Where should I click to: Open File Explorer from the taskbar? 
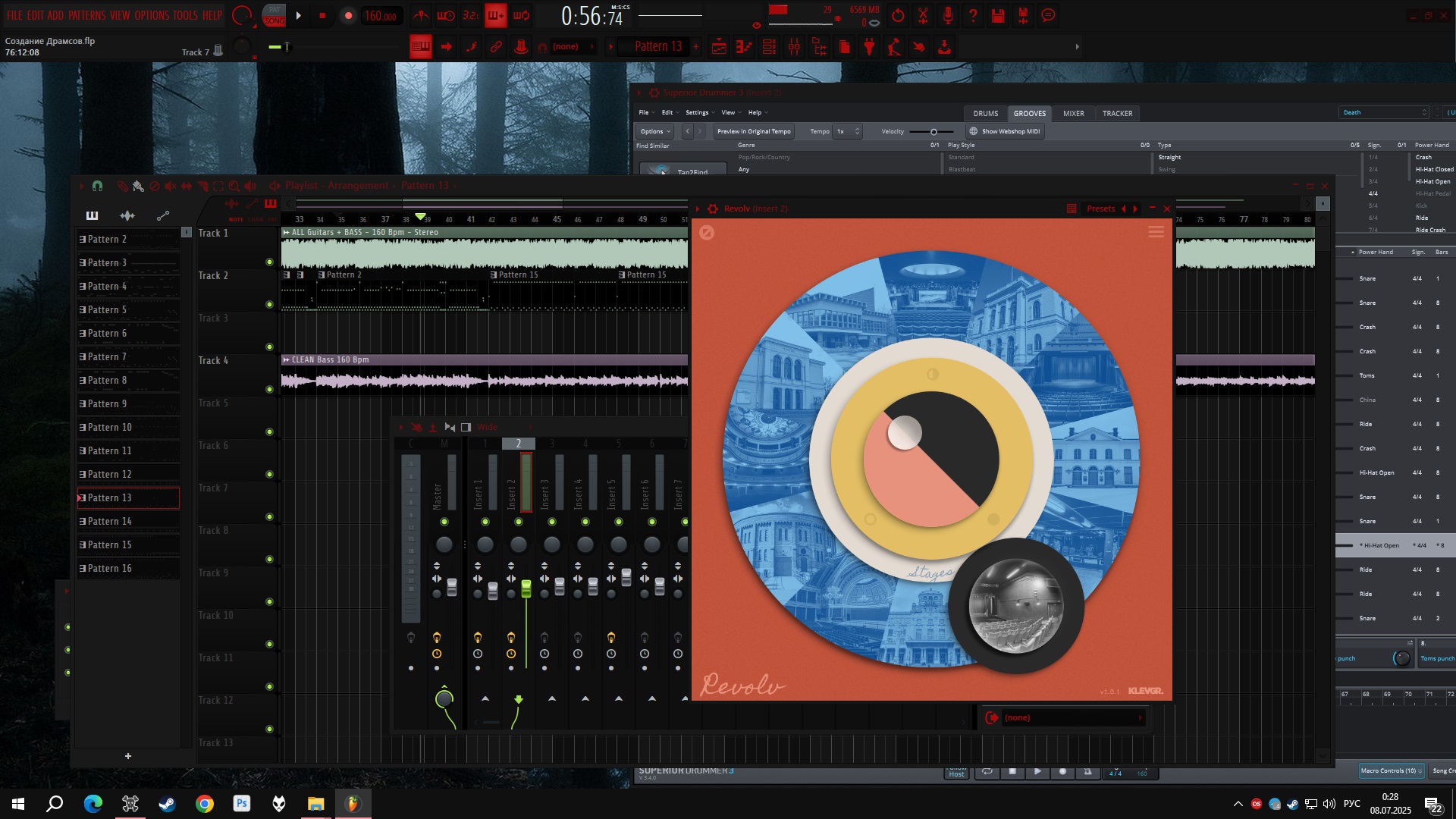tap(315, 804)
